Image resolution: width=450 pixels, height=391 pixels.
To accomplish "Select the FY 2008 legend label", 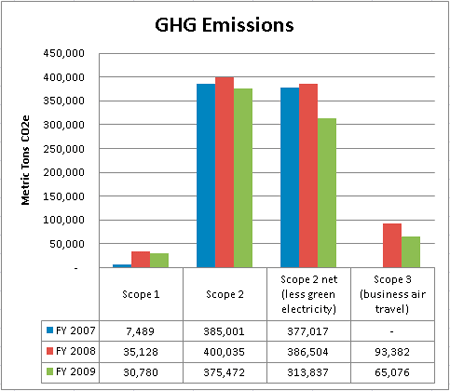I will (76, 351).
